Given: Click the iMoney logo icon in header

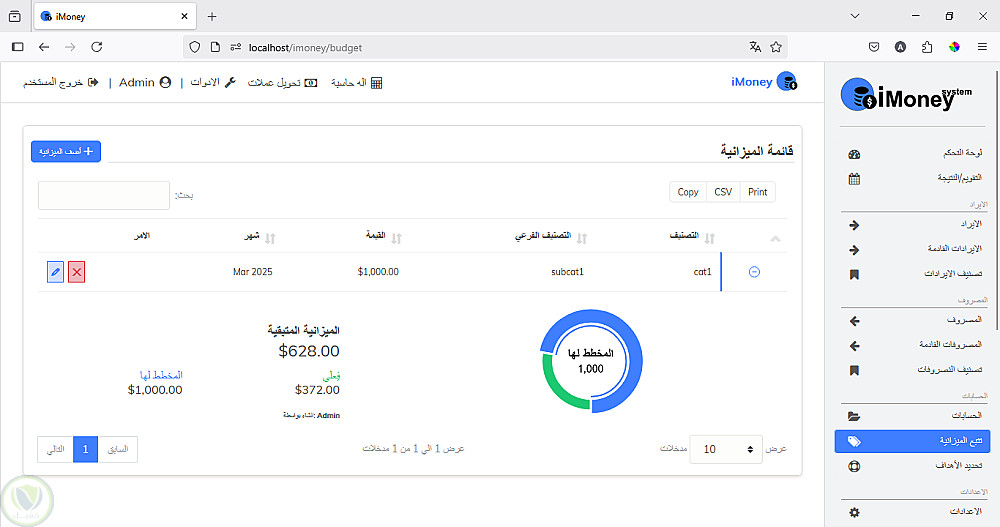Looking at the screenshot, I should click(x=787, y=82).
